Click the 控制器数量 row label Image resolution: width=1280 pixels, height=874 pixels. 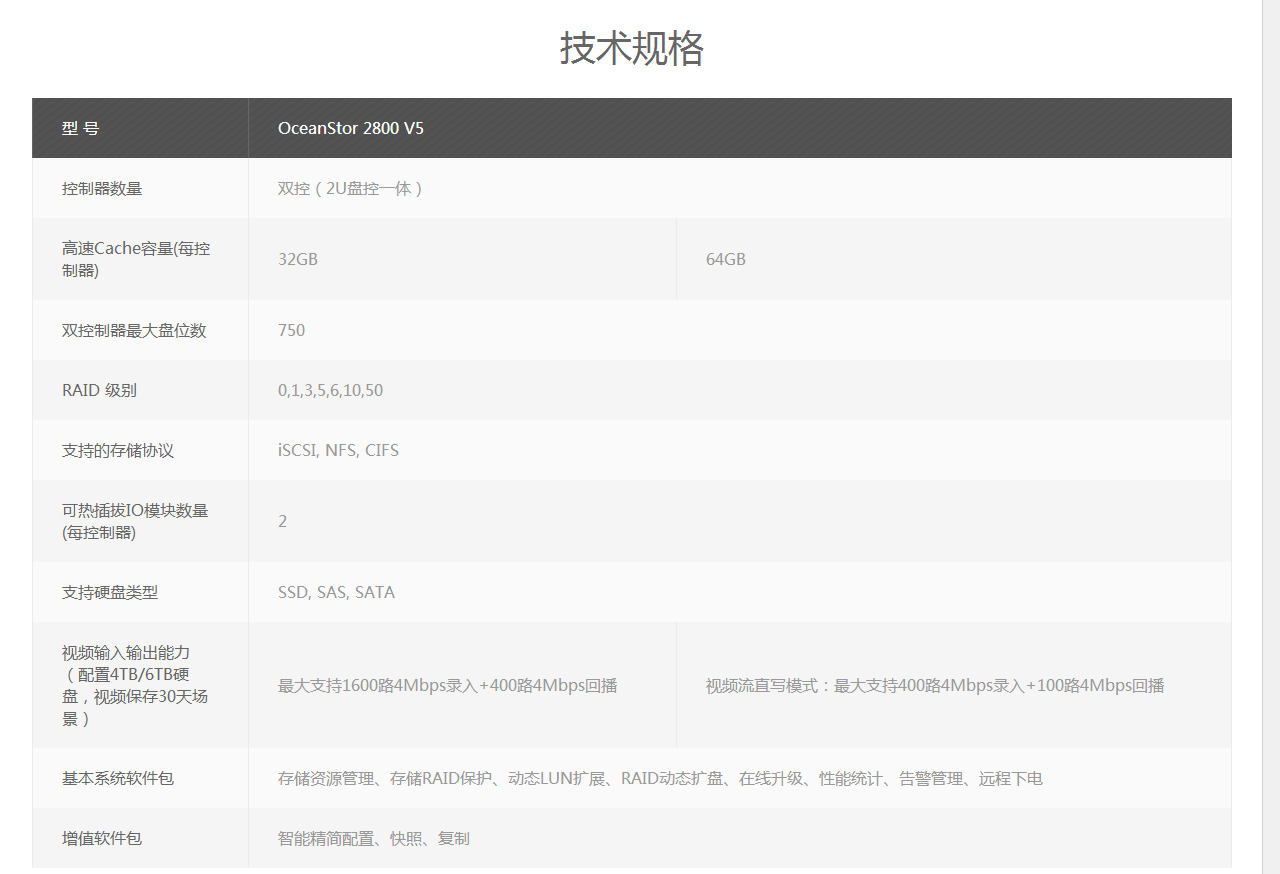[102, 188]
